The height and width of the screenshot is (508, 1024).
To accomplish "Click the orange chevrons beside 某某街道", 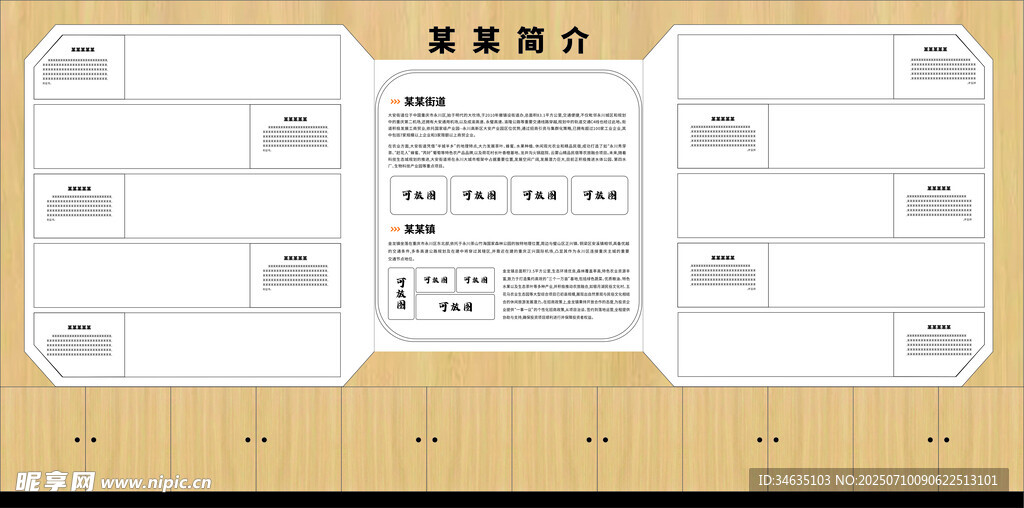I will (395, 101).
